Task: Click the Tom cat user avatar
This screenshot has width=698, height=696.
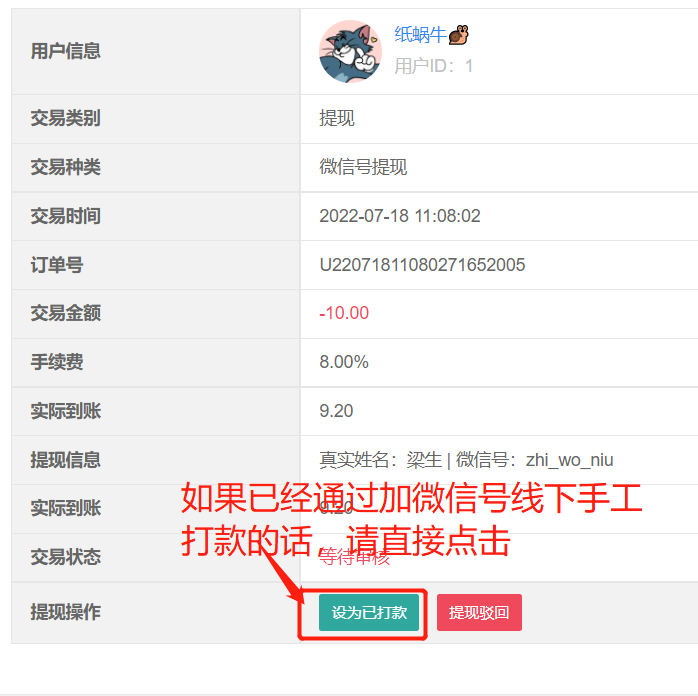Action: [x=350, y=51]
